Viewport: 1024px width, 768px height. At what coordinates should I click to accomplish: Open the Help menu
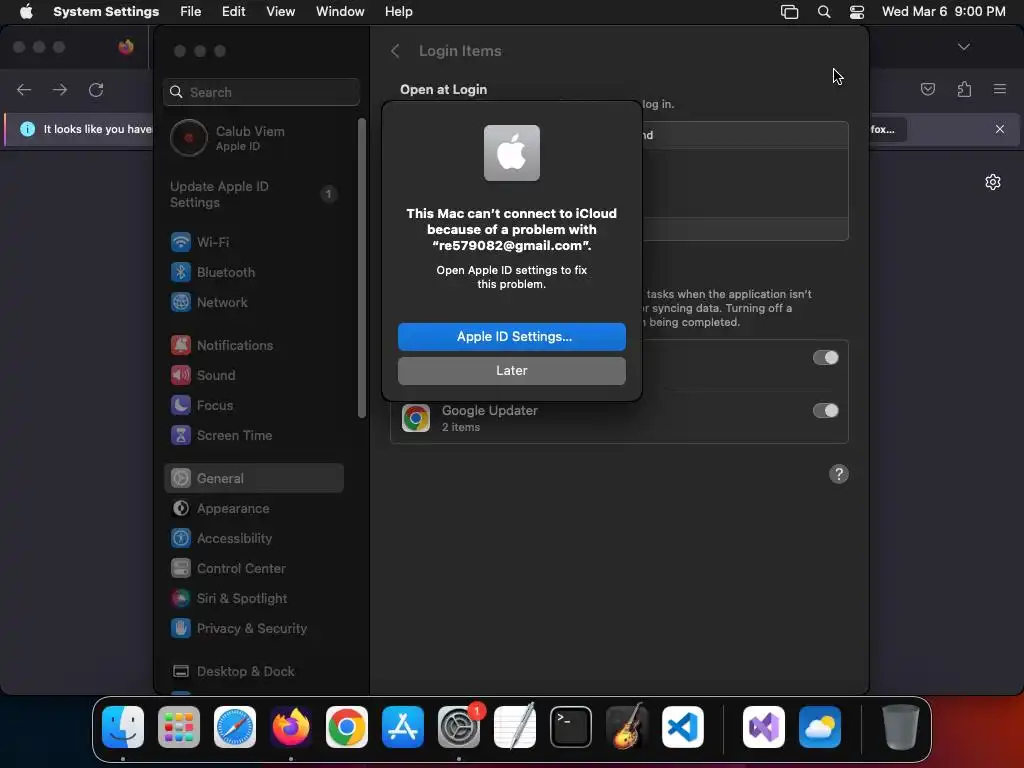[398, 12]
